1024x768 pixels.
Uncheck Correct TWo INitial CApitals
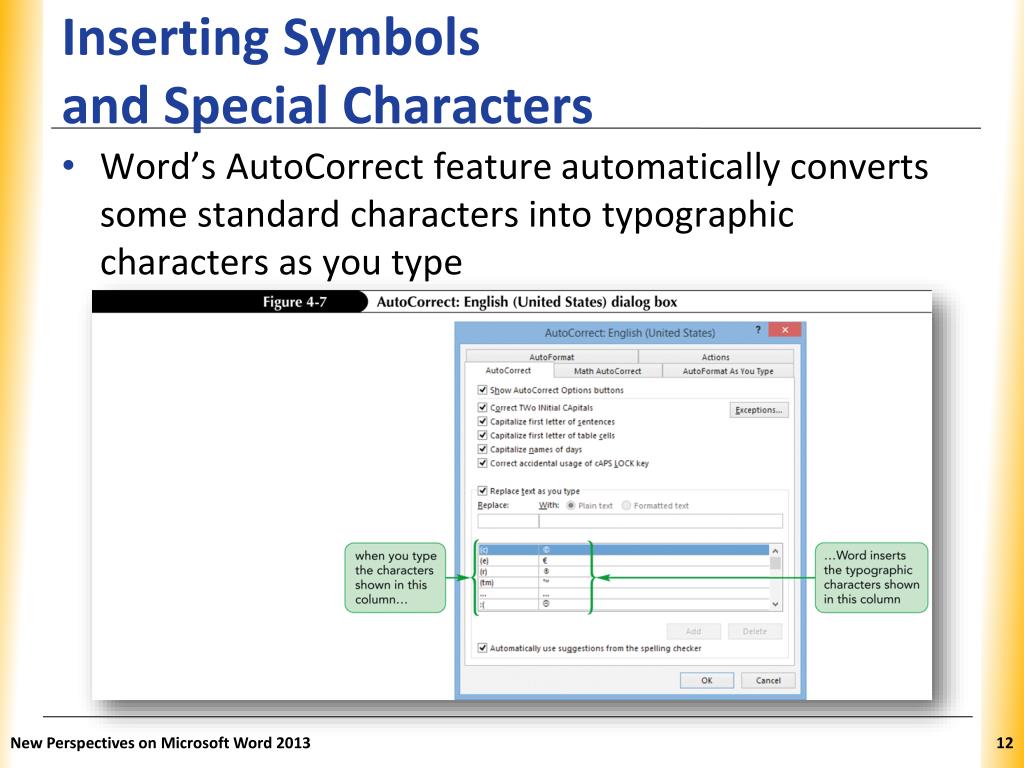click(x=483, y=408)
